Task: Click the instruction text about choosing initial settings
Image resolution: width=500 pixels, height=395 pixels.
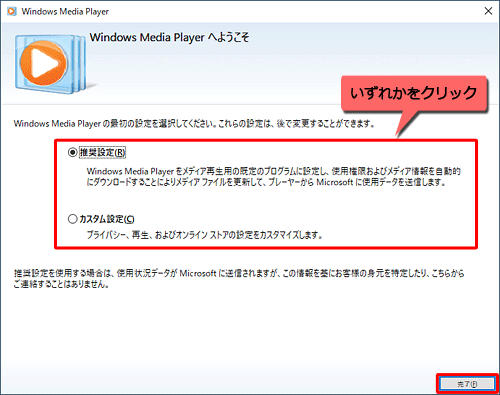Action: (194, 124)
